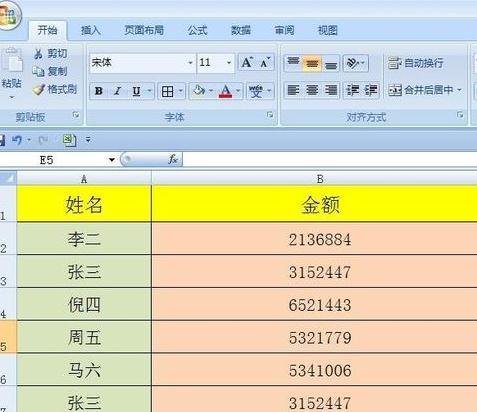
Task: Center text horizontally
Action: tap(312, 90)
